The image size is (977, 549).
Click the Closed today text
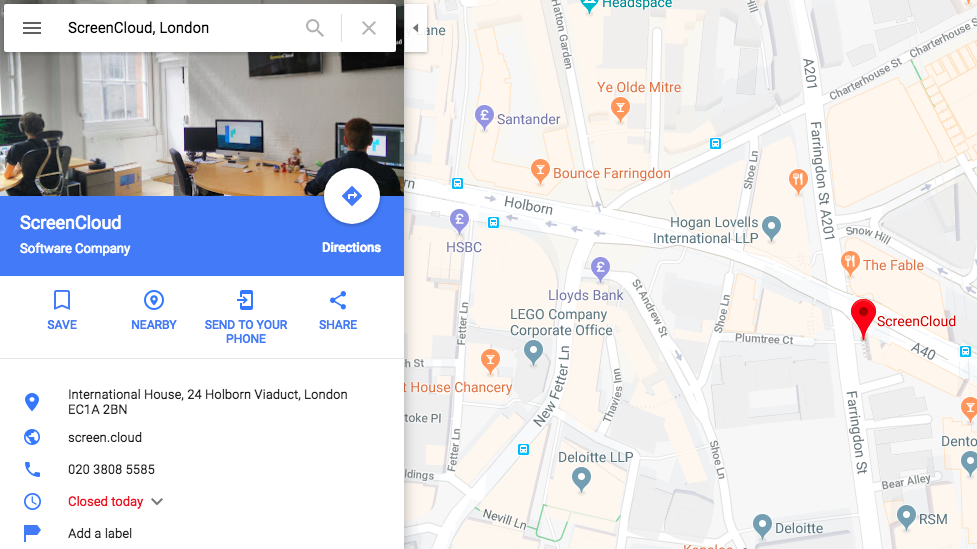pyautogui.click(x=105, y=501)
